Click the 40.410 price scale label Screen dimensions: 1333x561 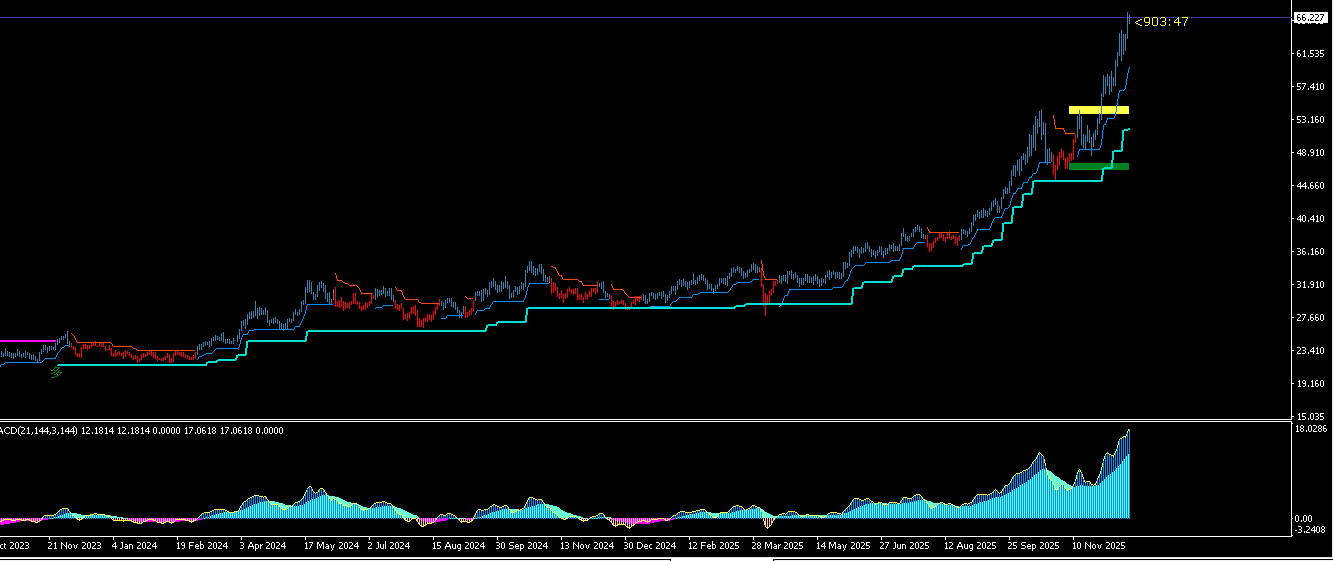1309,219
